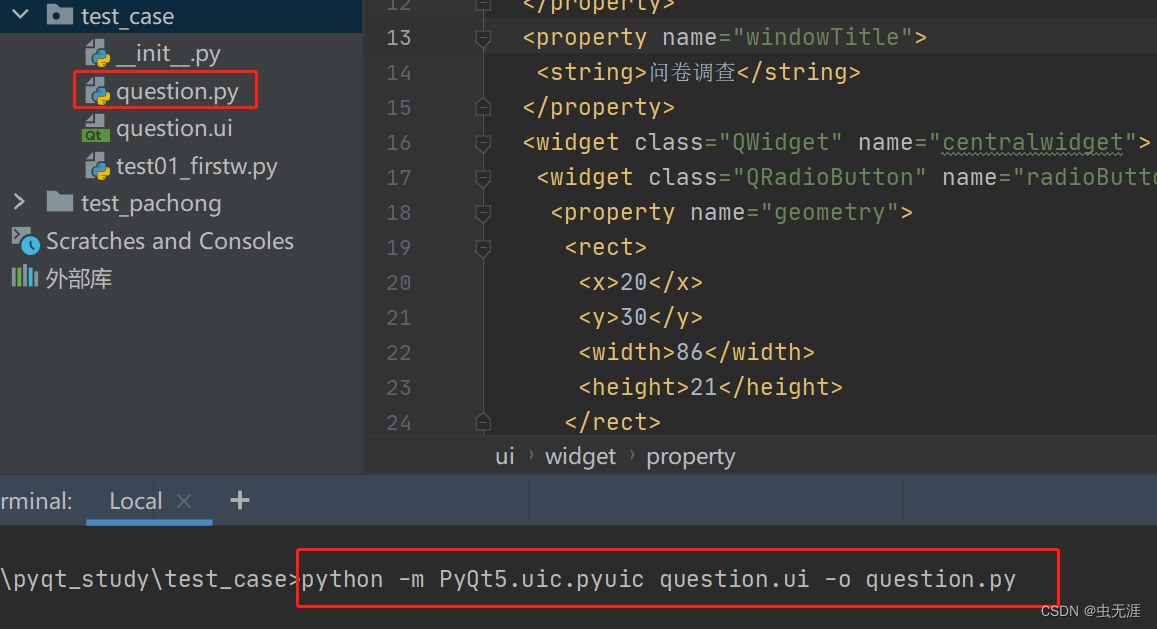Fold the centralwidget element at line 16
This screenshot has height=629, width=1157.
coord(483,142)
